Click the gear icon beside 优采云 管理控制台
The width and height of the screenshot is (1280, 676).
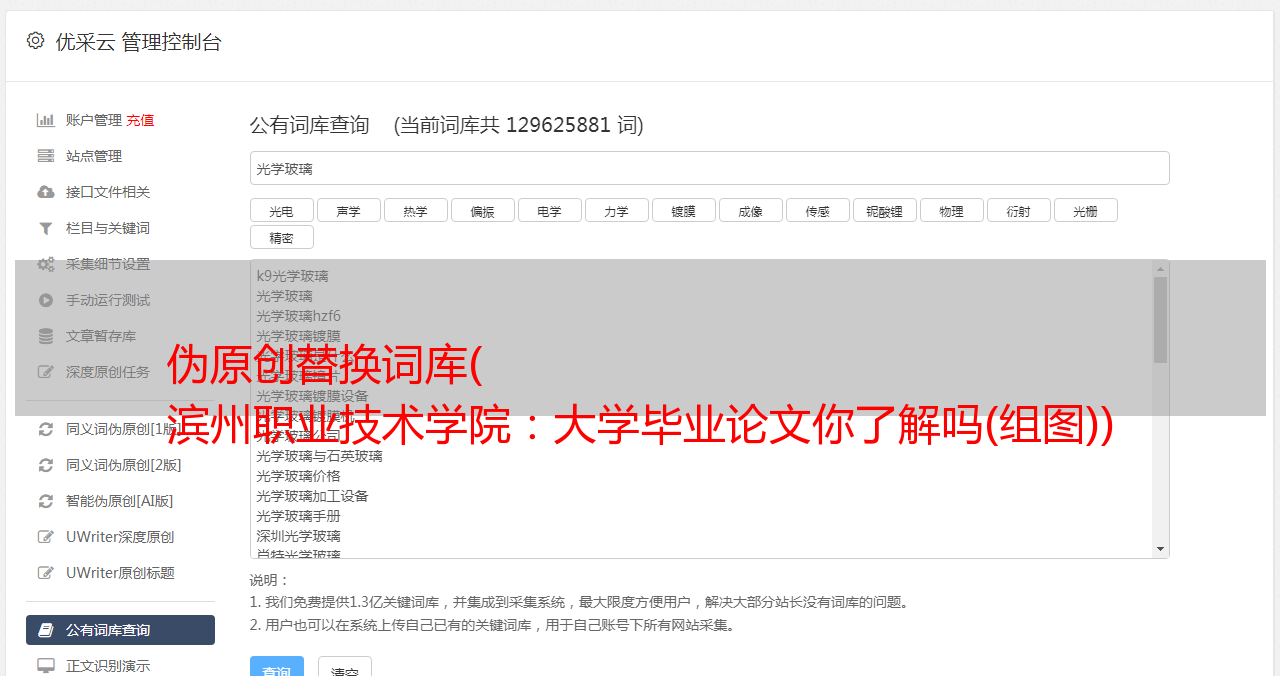[x=36, y=41]
